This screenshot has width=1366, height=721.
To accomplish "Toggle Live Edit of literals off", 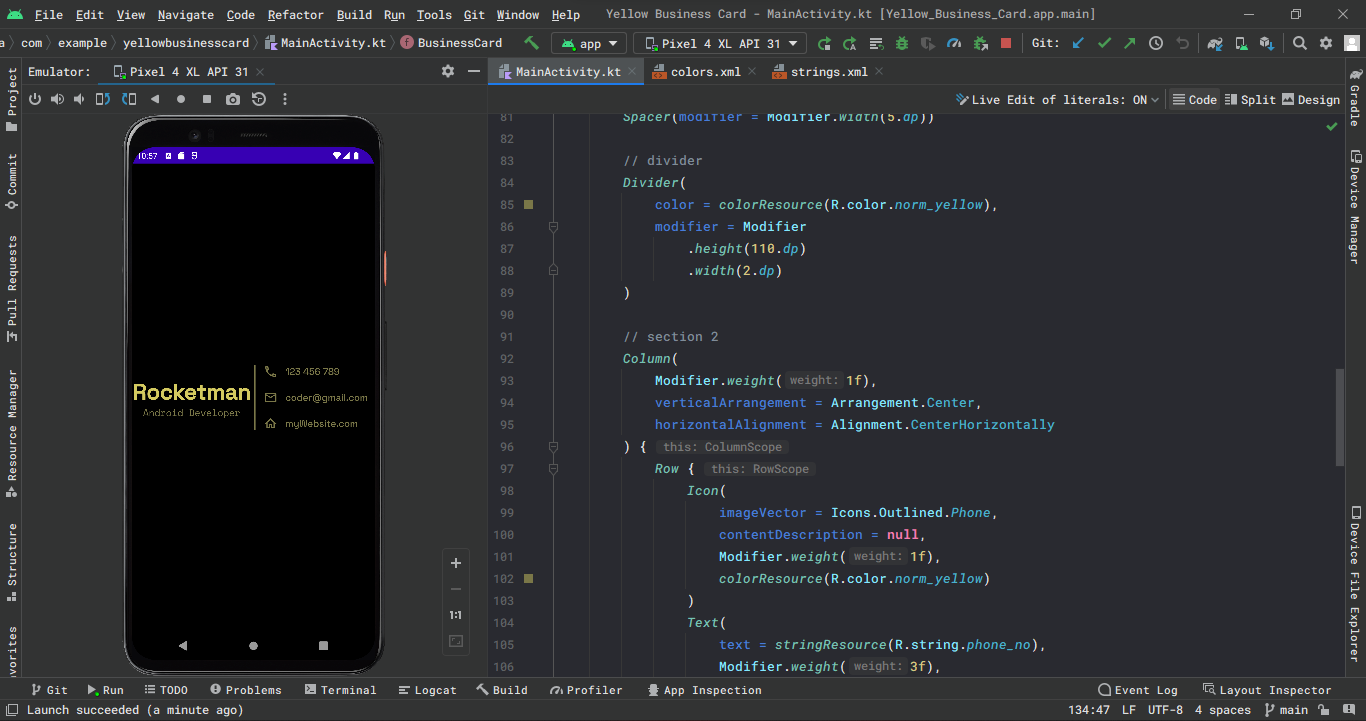I will [1056, 99].
